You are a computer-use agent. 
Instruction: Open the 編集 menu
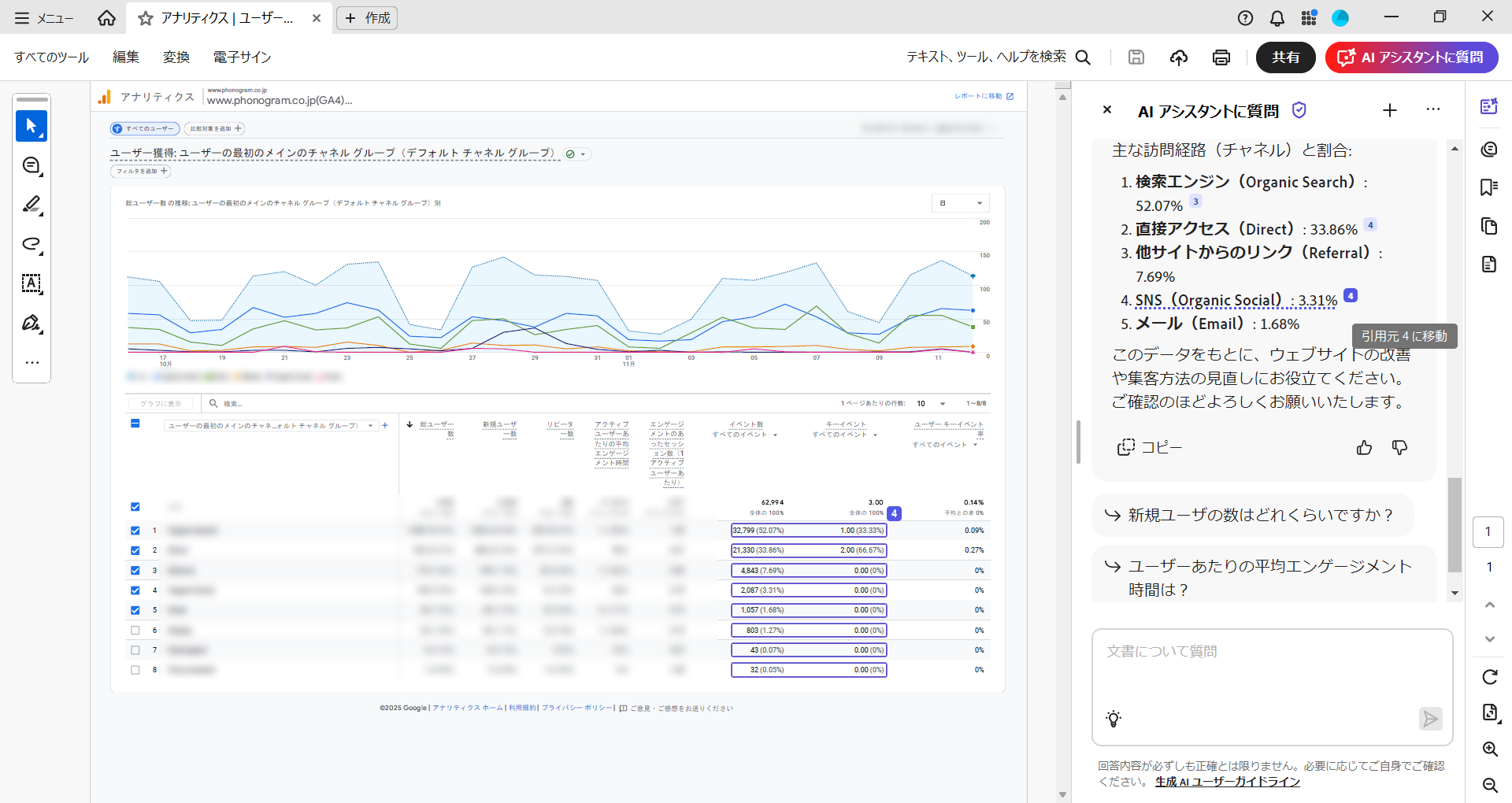[125, 57]
